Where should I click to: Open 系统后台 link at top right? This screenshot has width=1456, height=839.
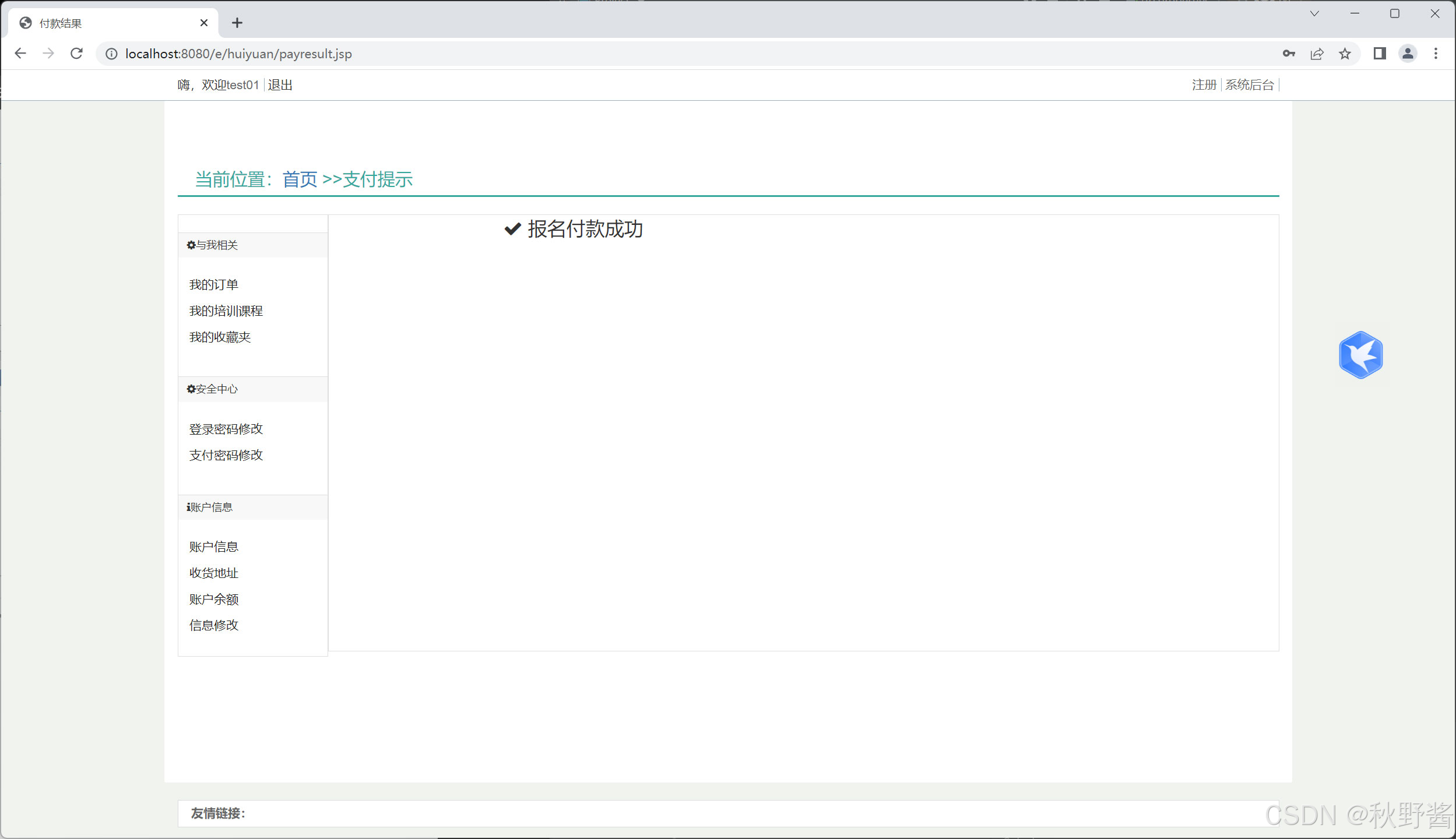point(1250,85)
